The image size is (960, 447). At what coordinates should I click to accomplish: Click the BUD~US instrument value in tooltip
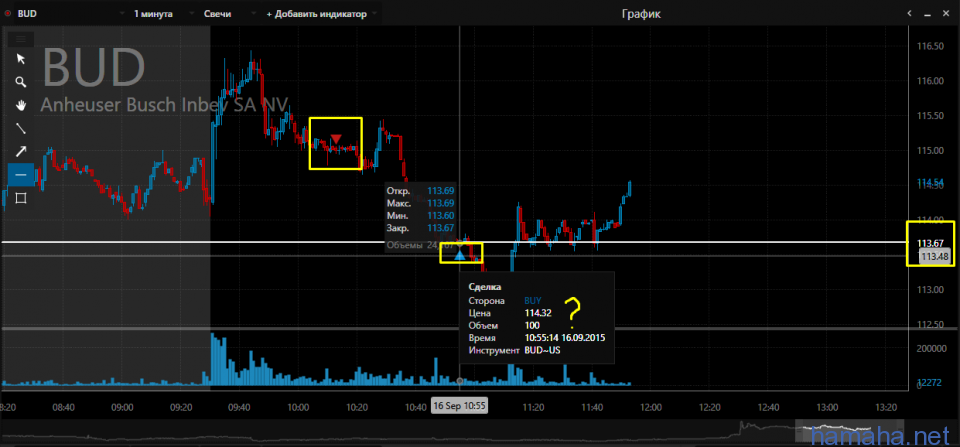tap(542, 350)
